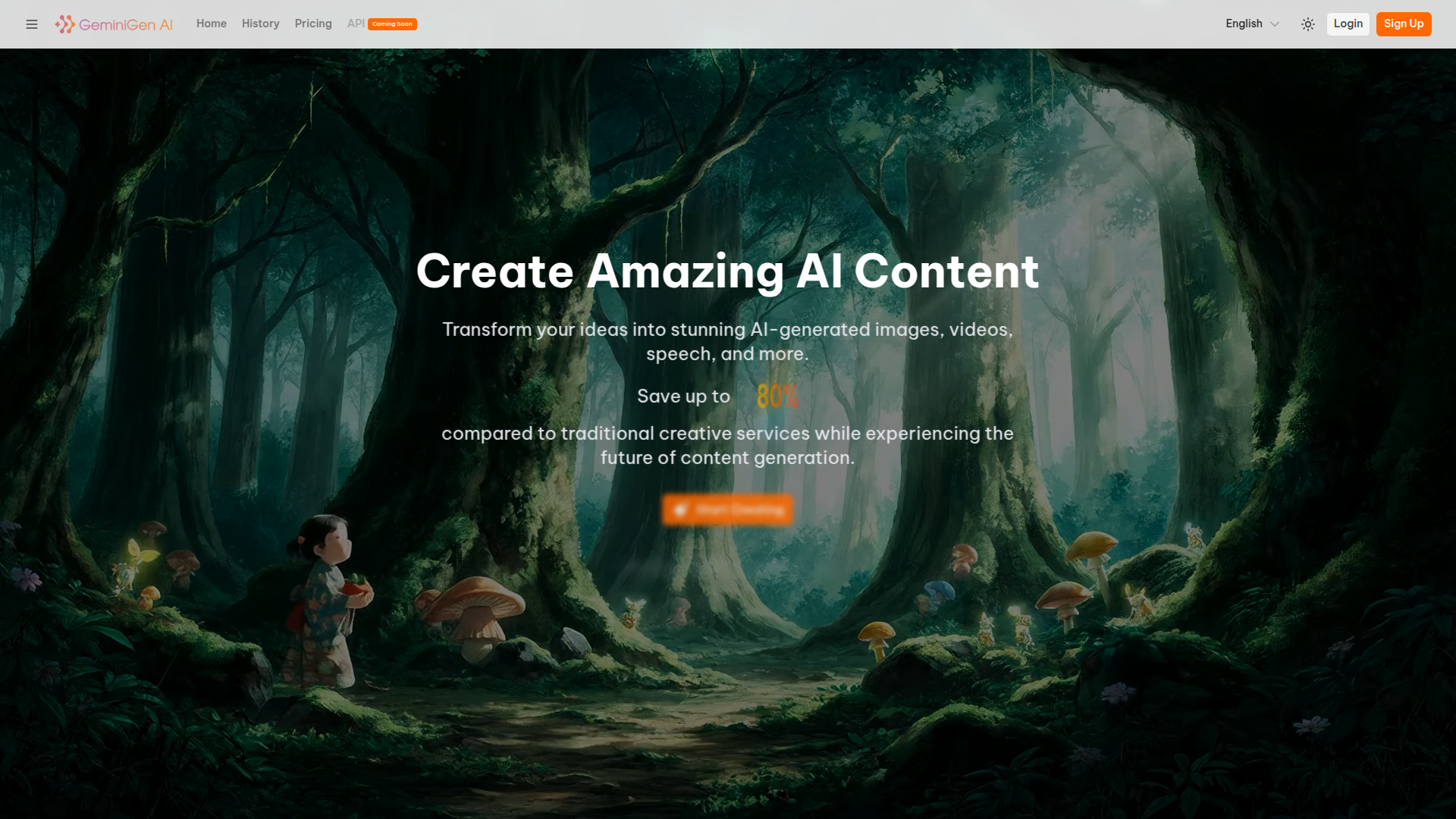Expand the language chevron arrow
The height and width of the screenshot is (819, 1456).
point(1276,24)
